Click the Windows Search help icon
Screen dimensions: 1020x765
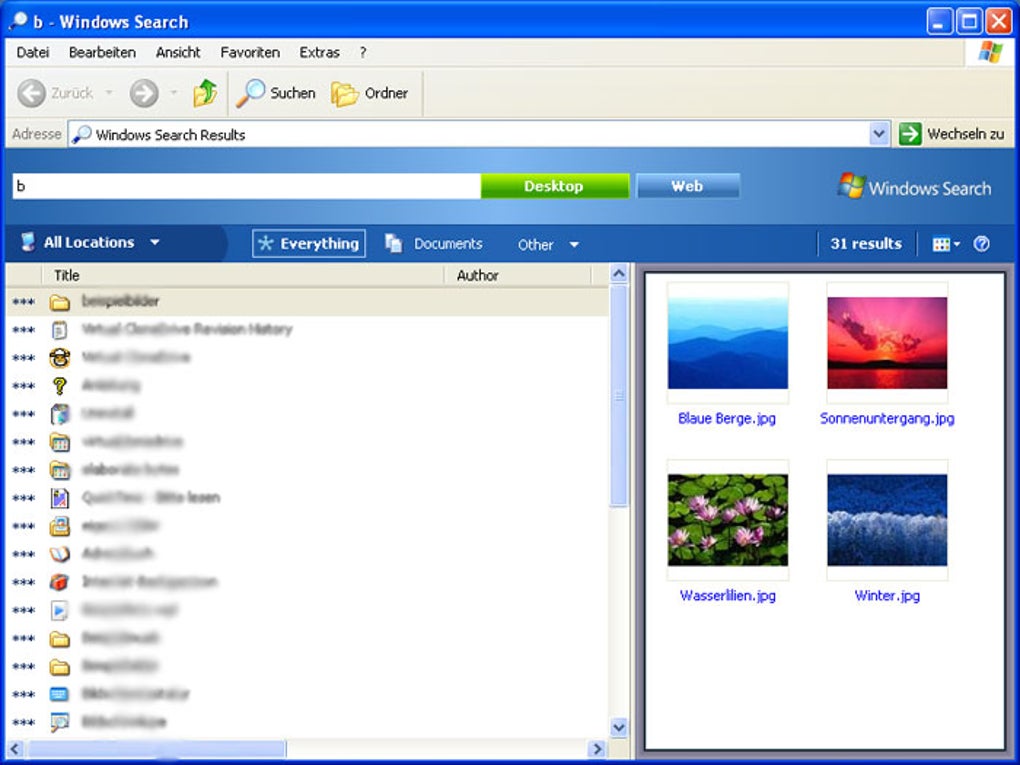(x=982, y=243)
